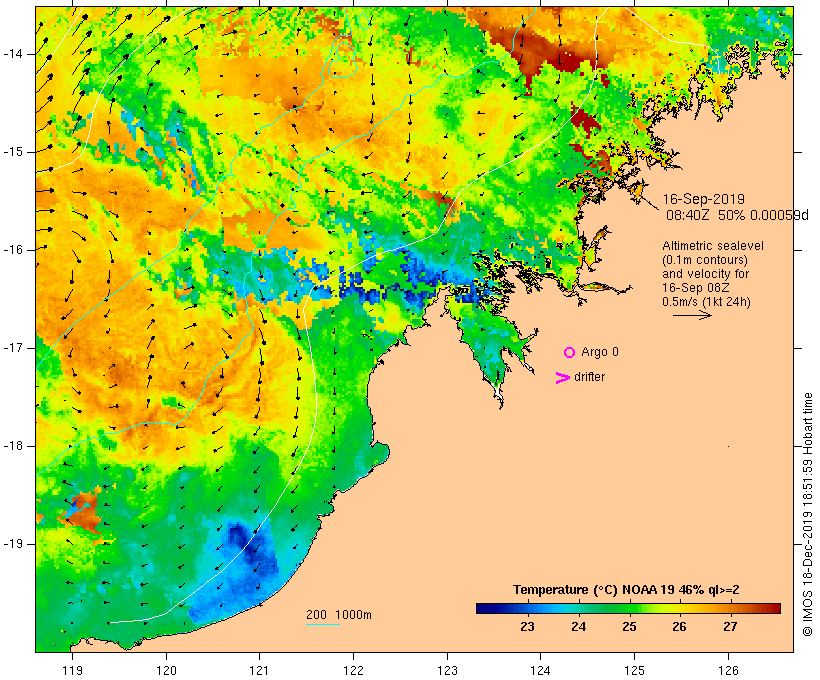Click the 124 longitude axis label
The height and width of the screenshot is (680, 820).
tap(540, 671)
